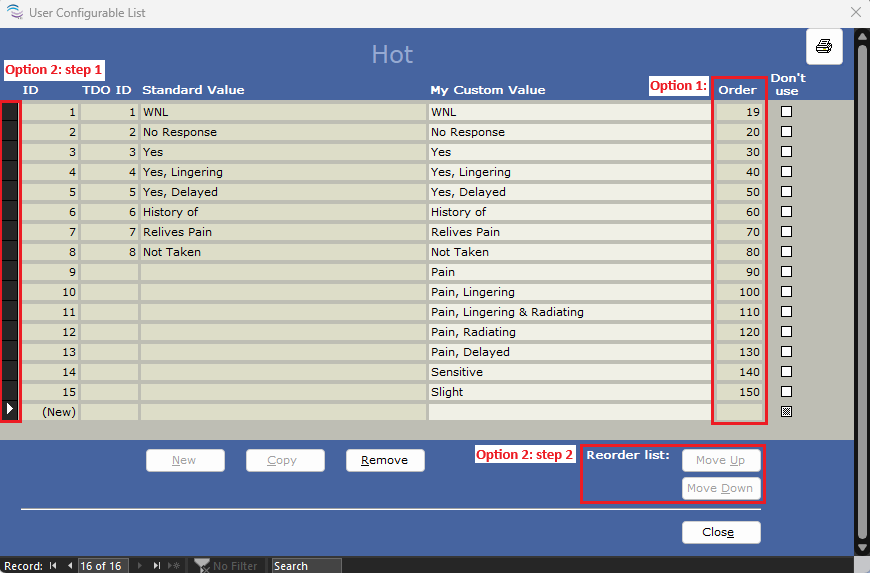
Task: Click the printer icon
Action: point(824,46)
